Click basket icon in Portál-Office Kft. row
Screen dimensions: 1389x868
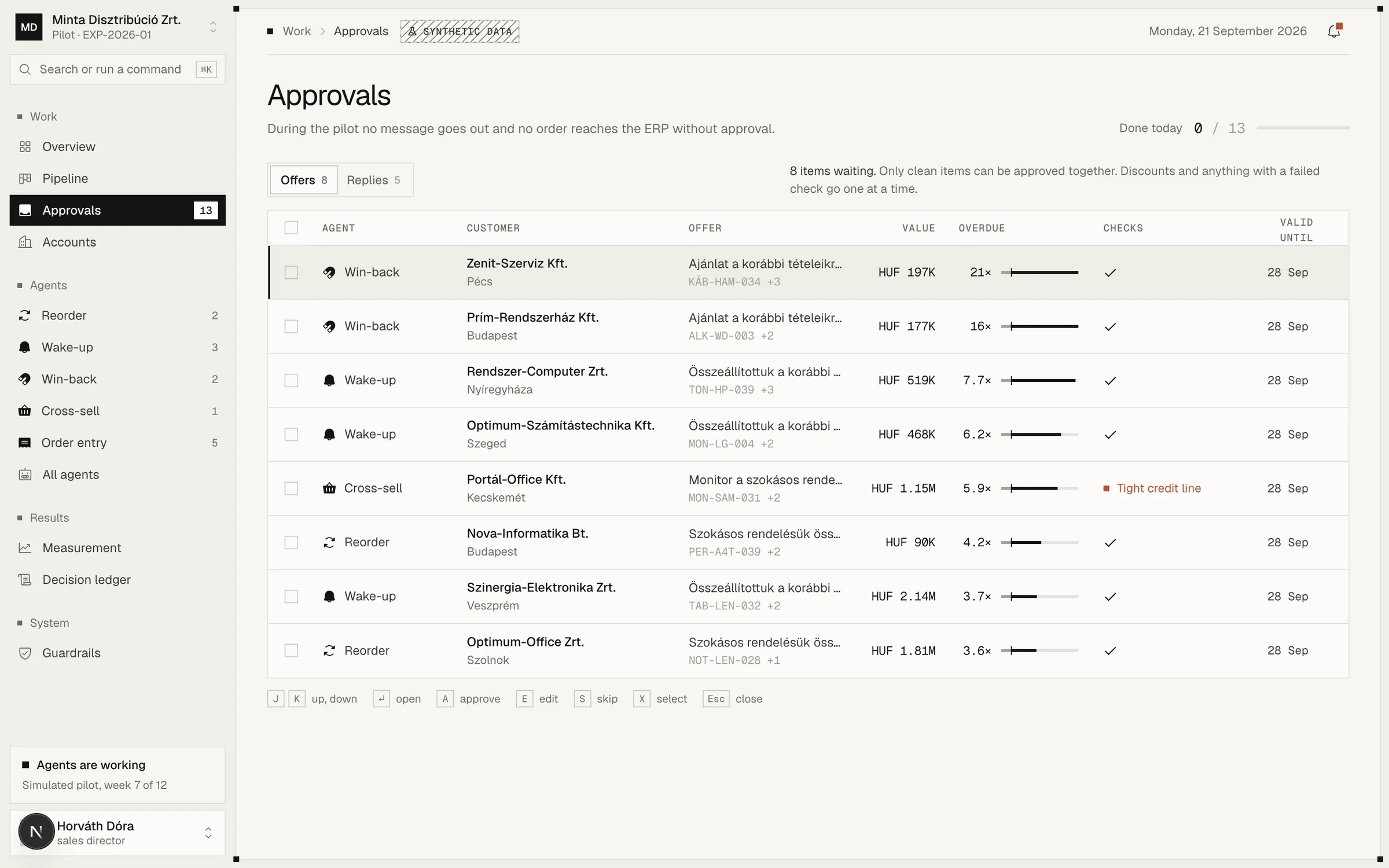pos(329,488)
